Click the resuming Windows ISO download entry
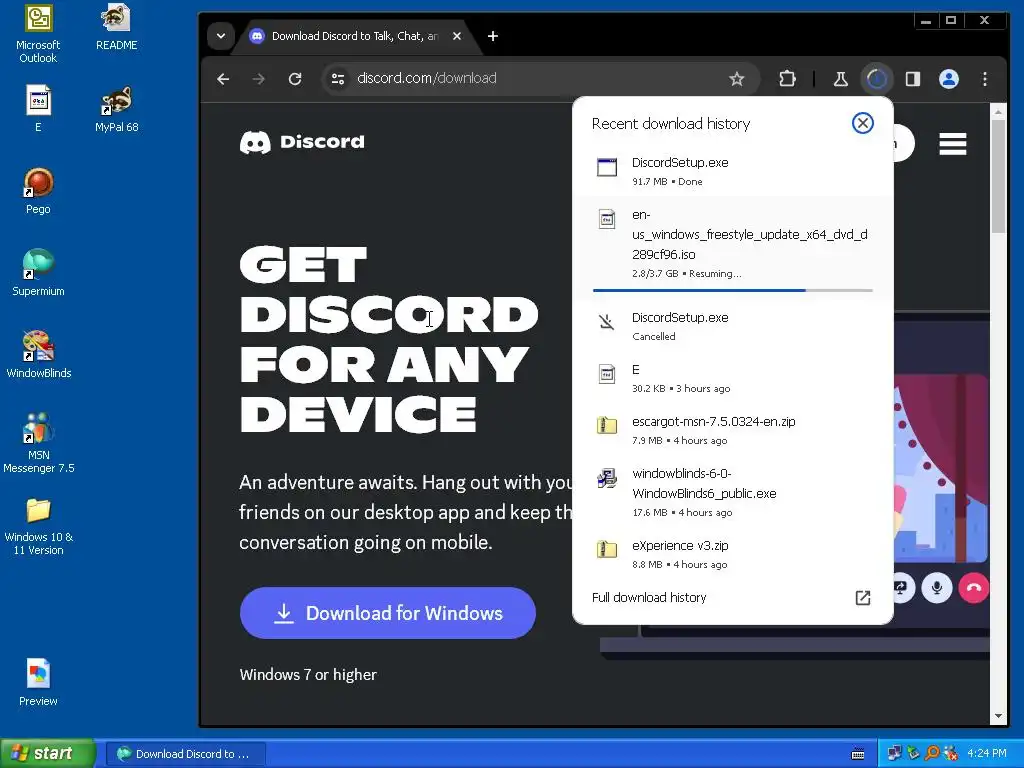The image size is (1024, 768). pyautogui.click(x=732, y=248)
